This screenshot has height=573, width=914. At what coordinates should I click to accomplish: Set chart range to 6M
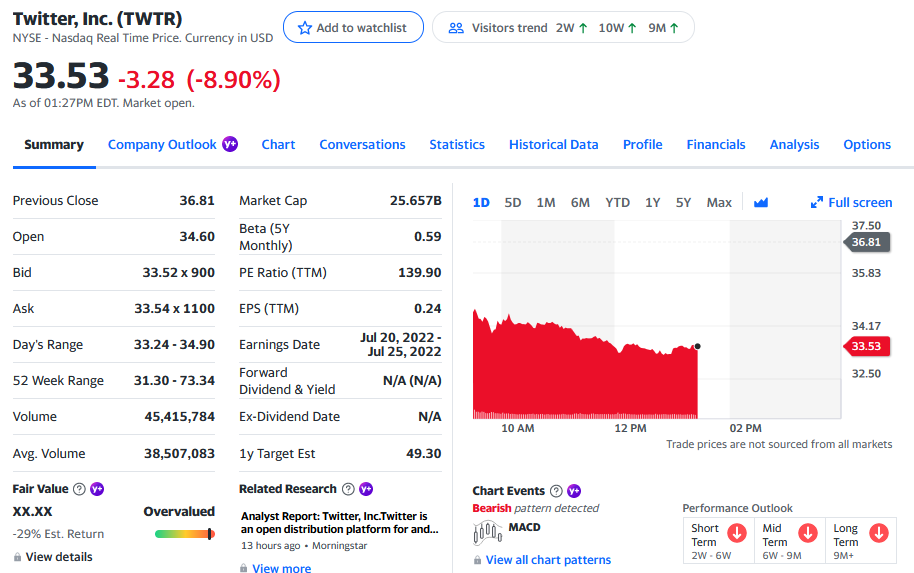tap(580, 202)
